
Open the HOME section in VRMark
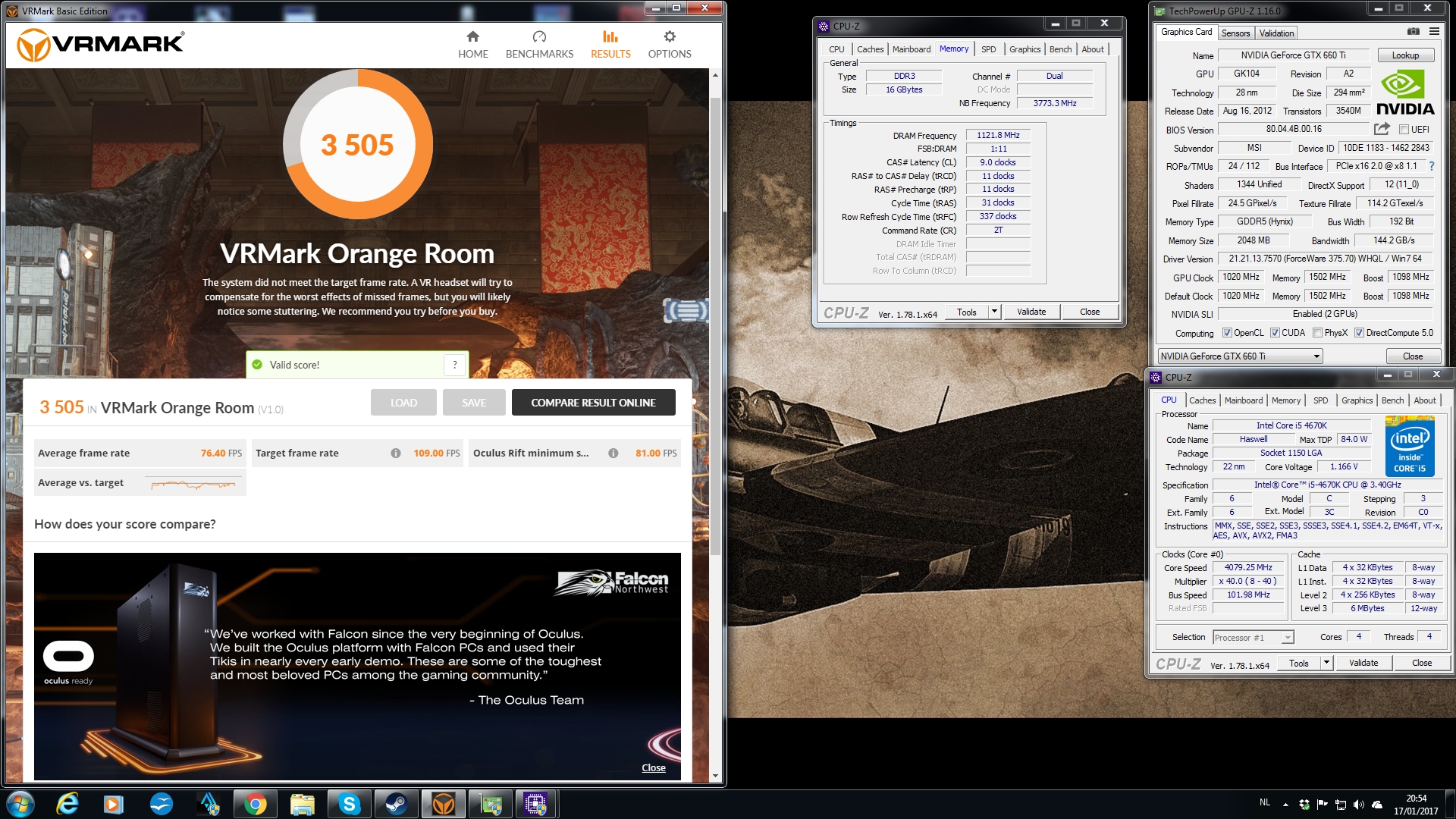(472, 45)
